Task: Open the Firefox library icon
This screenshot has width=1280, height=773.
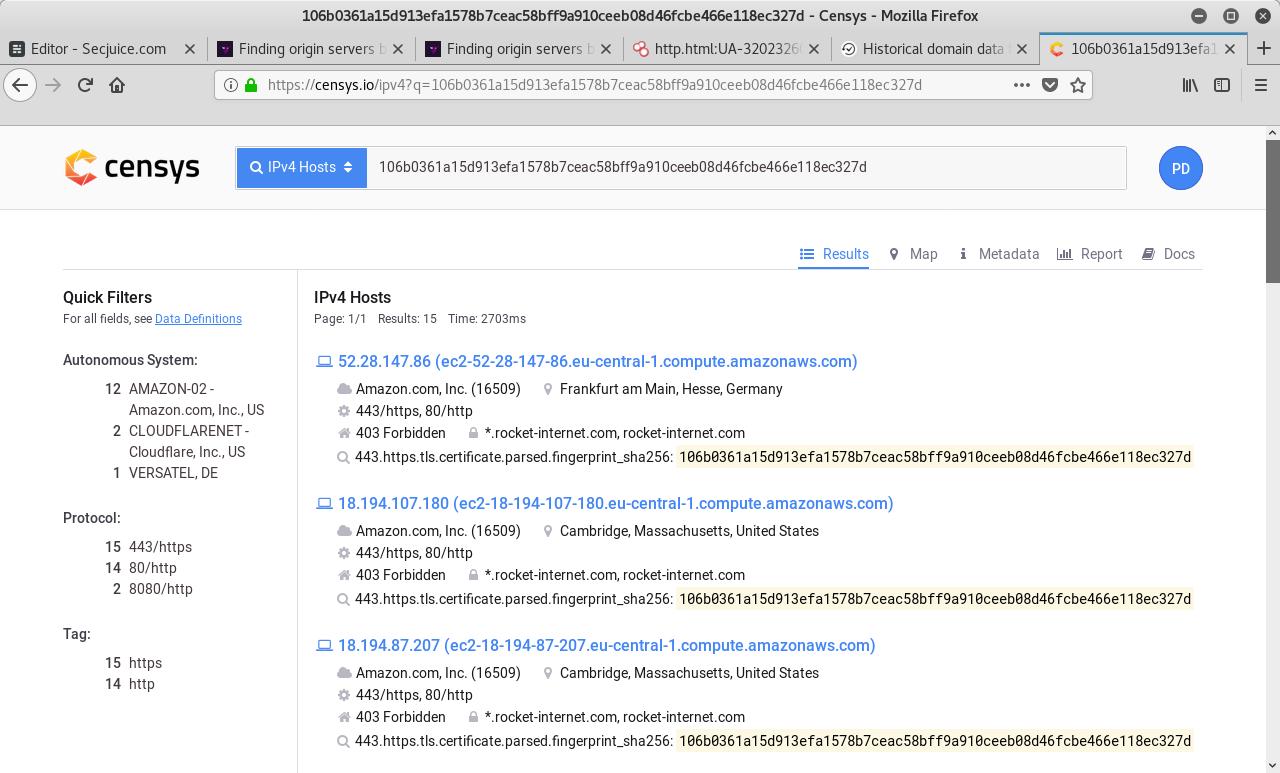Action: [x=1190, y=85]
